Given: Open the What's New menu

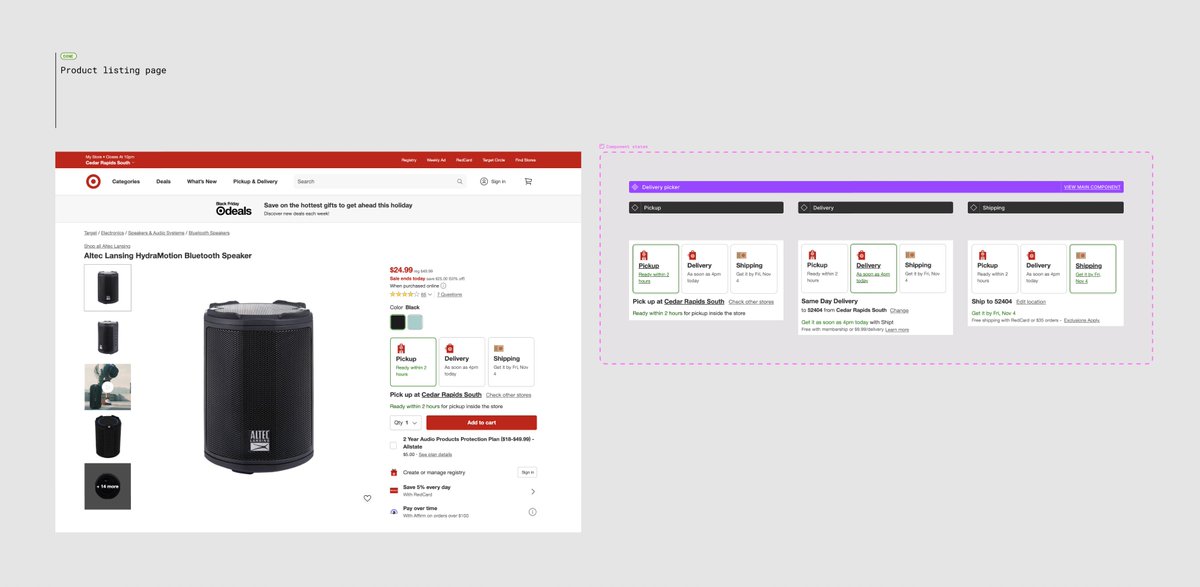Looking at the screenshot, I should pyautogui.click(x=202, y=182).
